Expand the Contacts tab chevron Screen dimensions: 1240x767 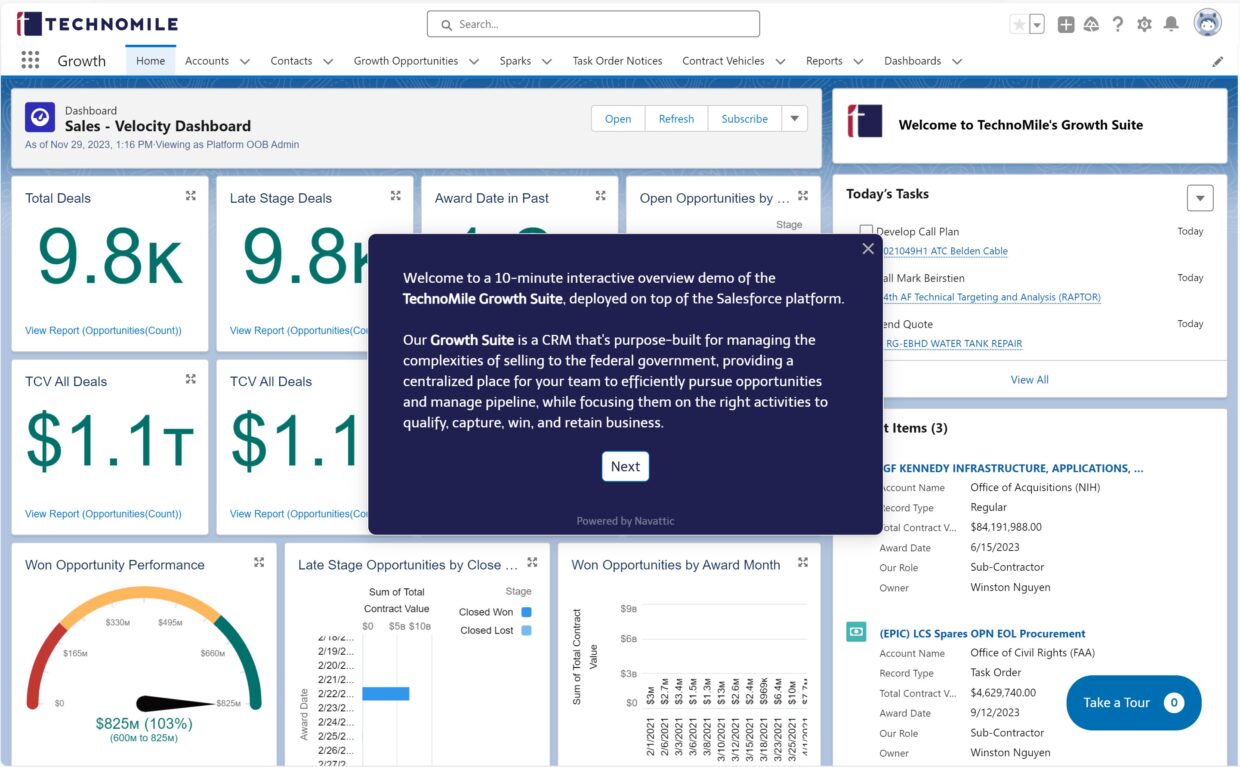328,61
